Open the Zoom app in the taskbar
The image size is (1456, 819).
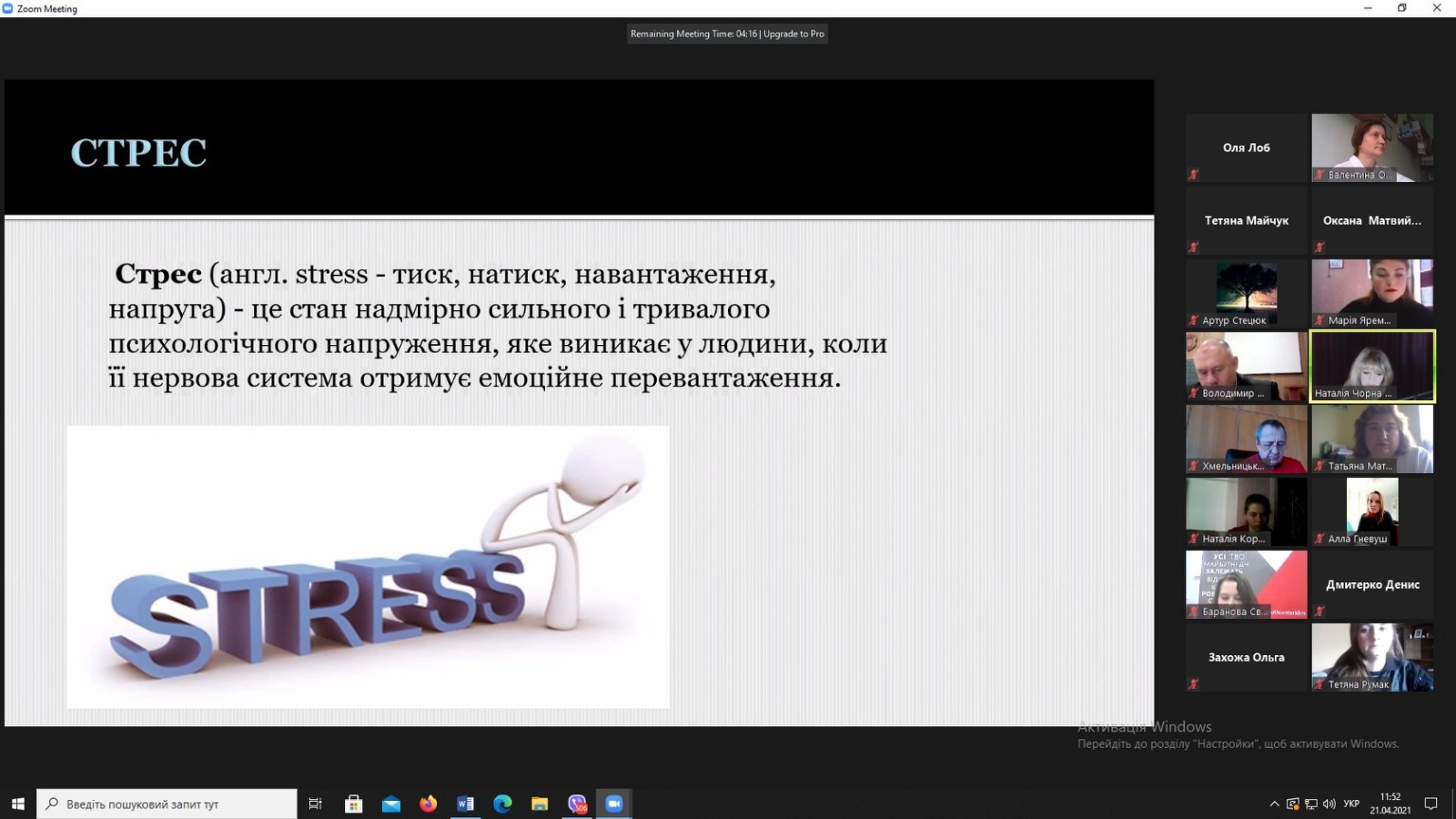(613, 804)
